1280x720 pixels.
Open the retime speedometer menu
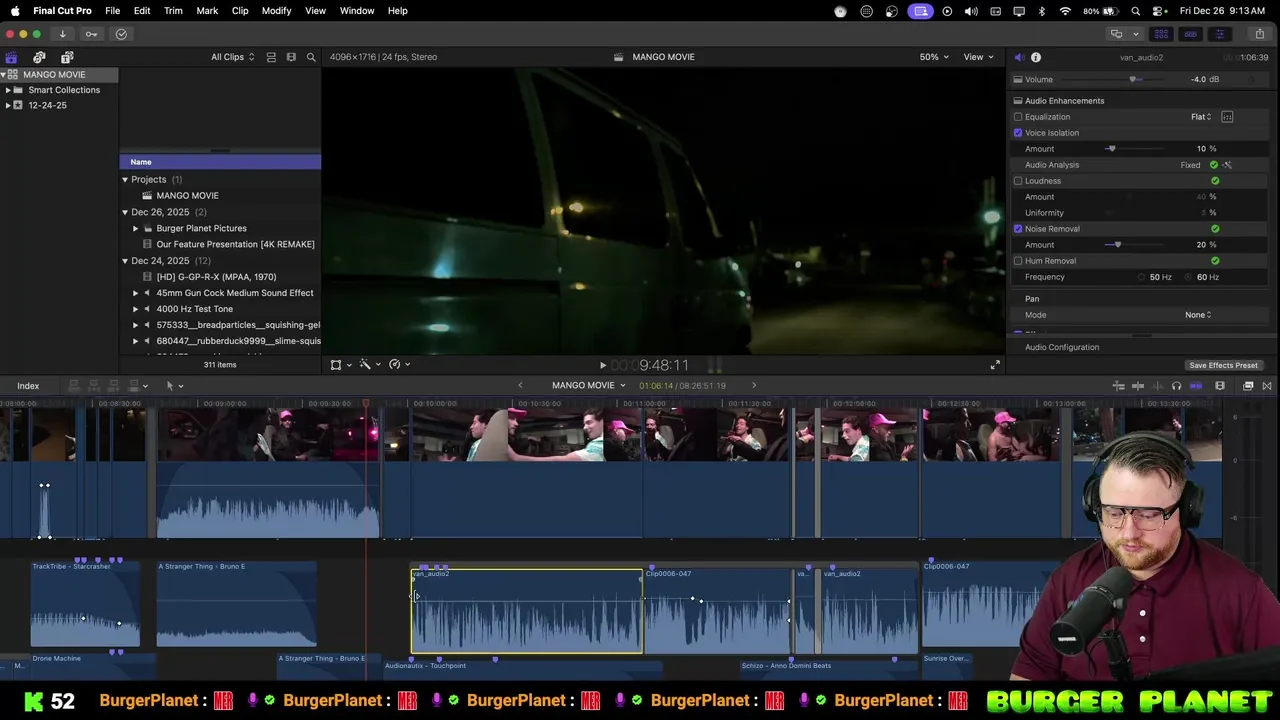point(399,365)
